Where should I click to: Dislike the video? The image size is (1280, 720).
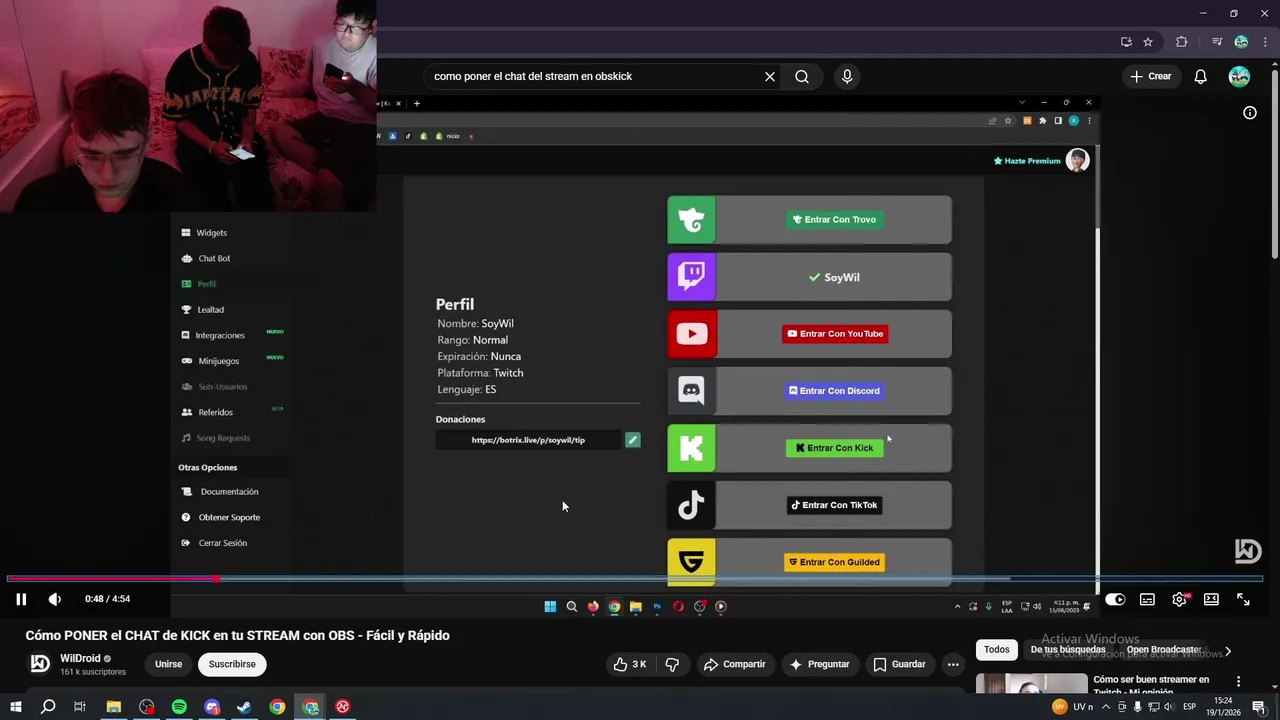tap(672, 664)
